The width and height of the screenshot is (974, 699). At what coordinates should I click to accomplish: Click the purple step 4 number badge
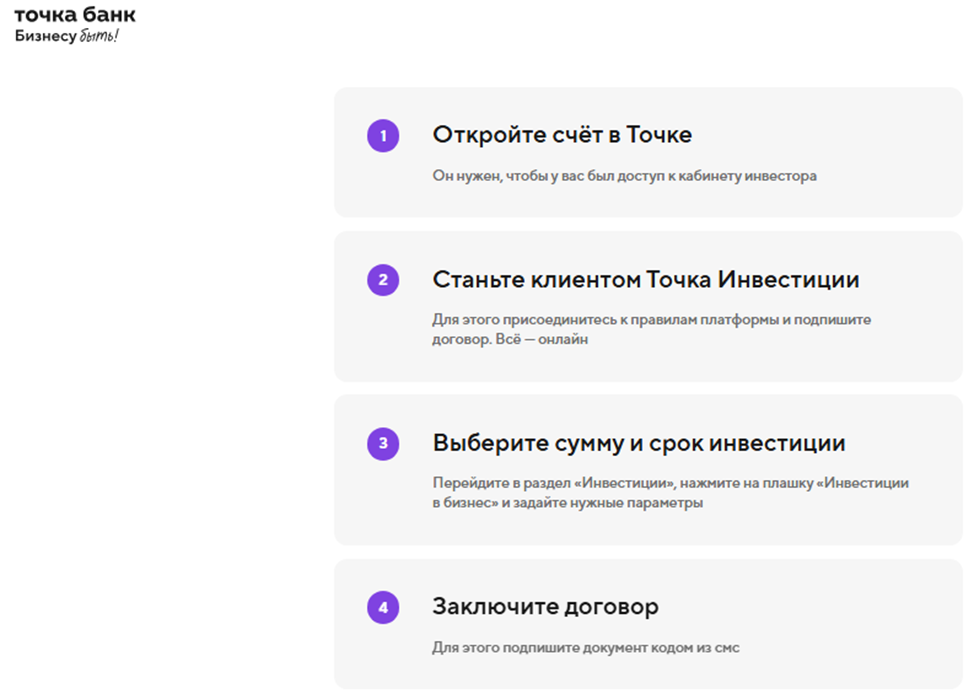click(383, 607)
